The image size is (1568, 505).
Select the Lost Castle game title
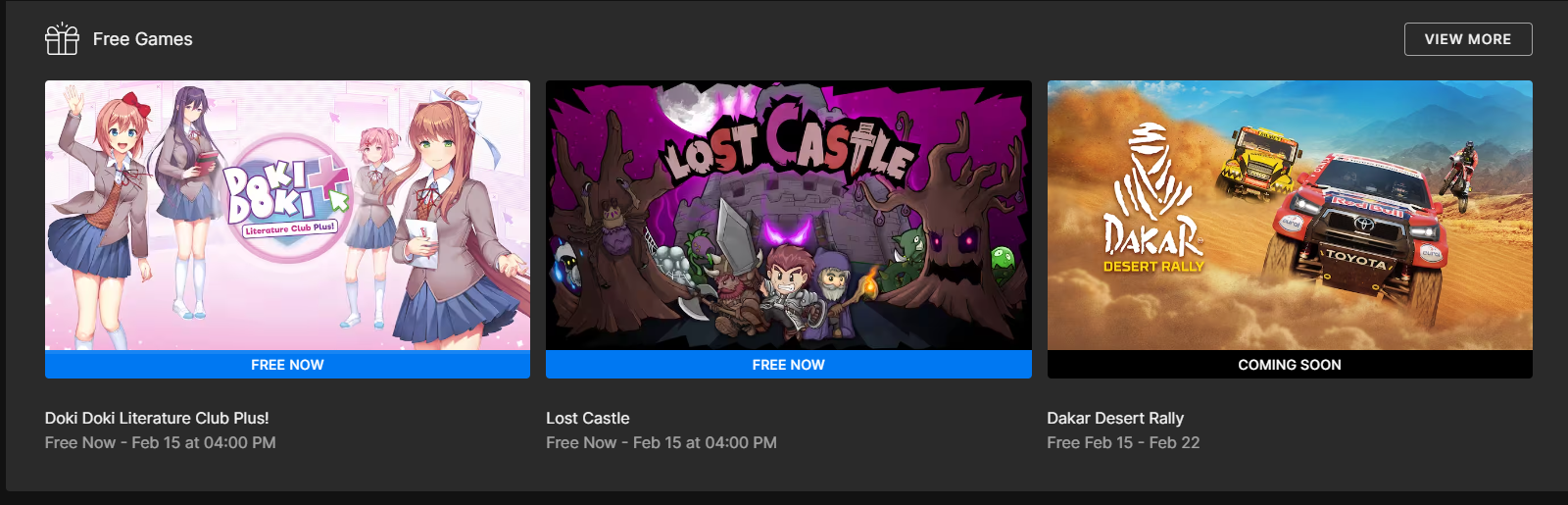(x=588, y=418)
